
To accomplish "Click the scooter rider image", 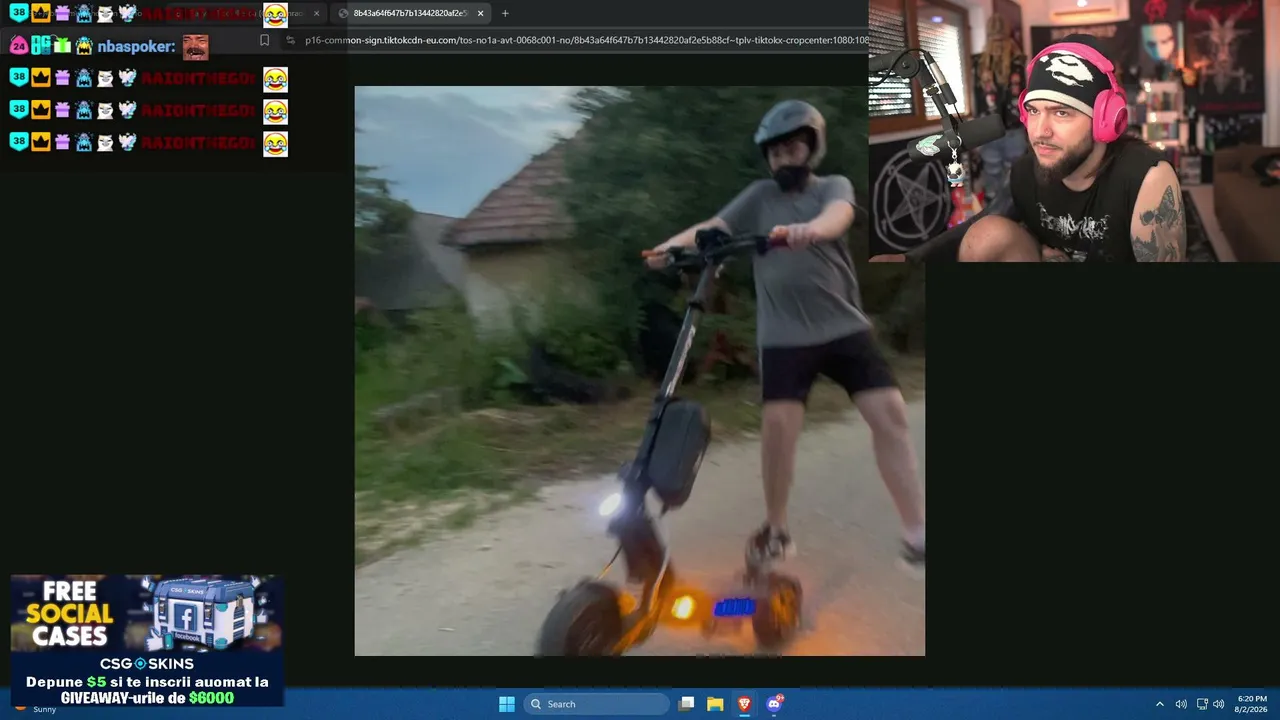I will 640,371.
